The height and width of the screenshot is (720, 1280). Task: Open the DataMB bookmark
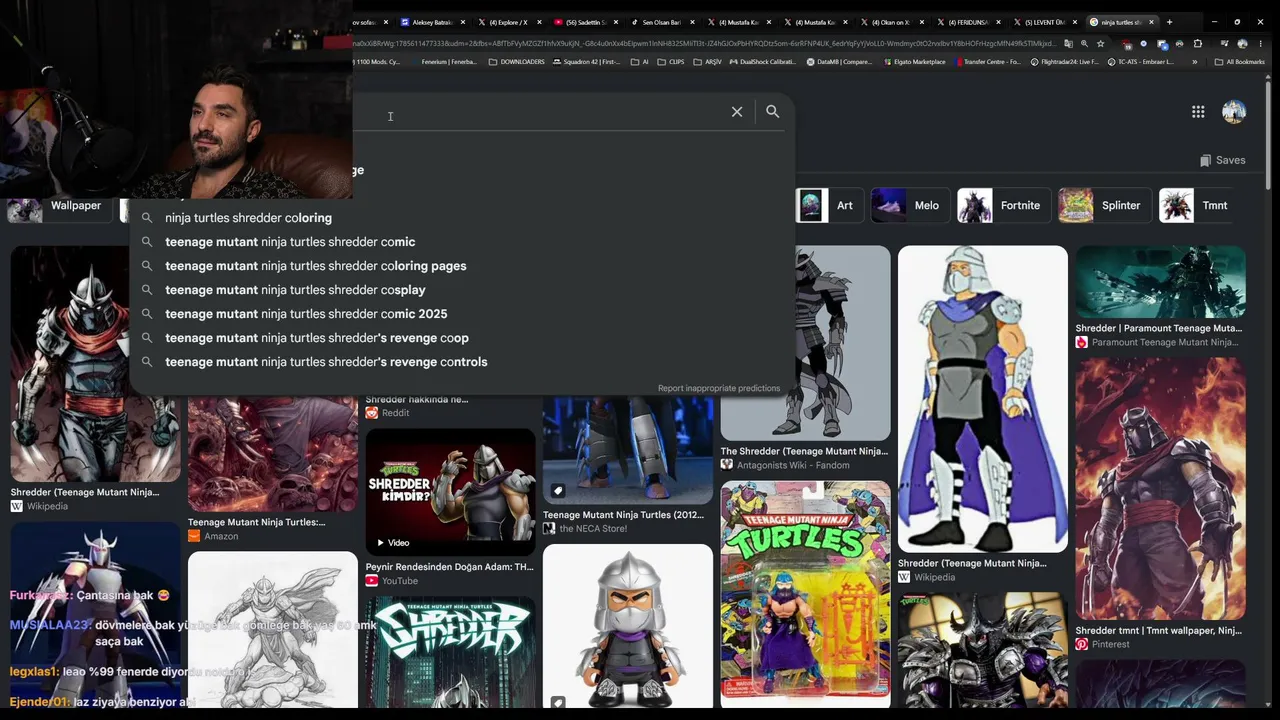pyautogui.click(x=840, y=62)
